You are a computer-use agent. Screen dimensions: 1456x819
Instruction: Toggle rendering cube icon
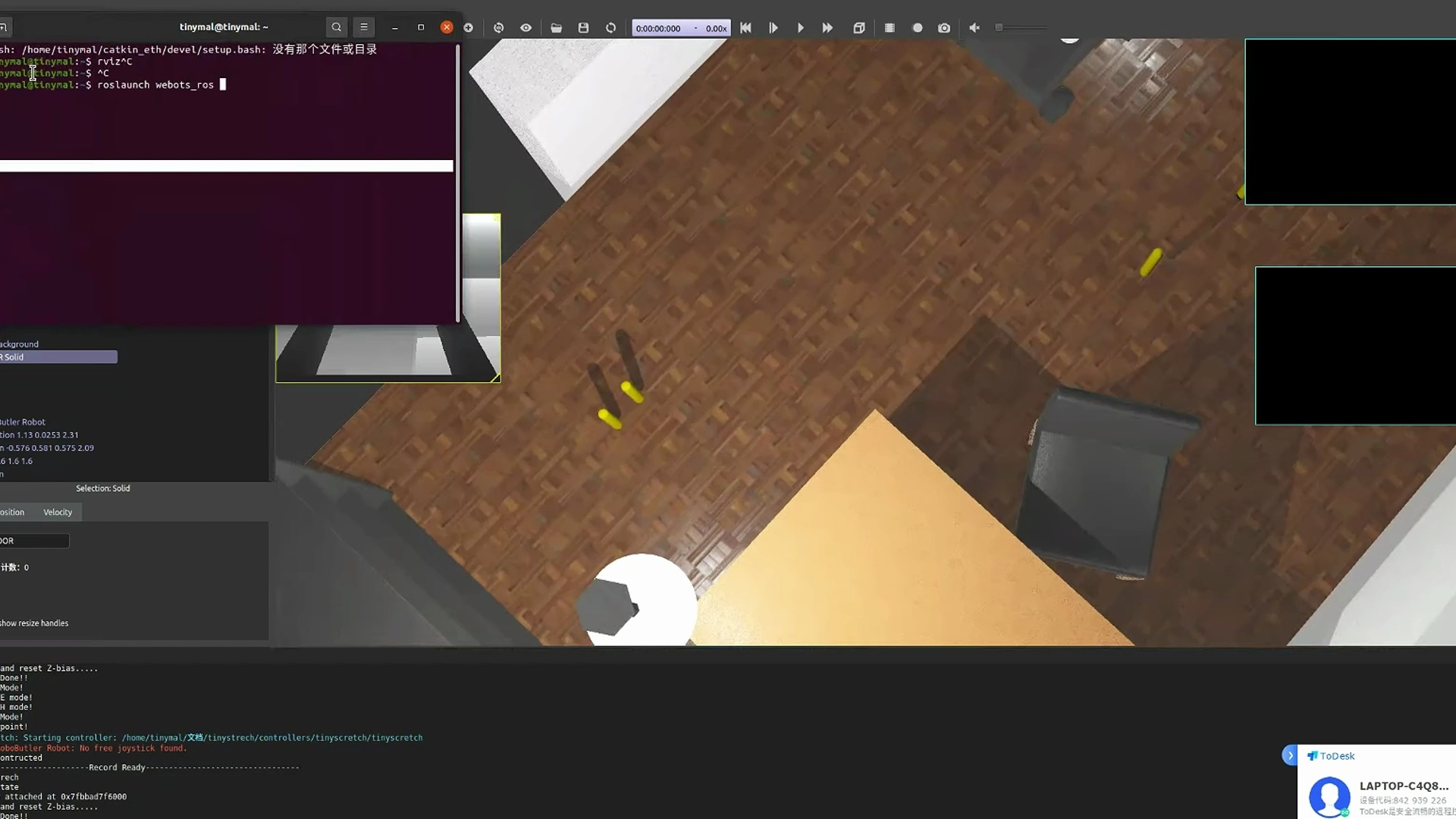coord(858,28)
